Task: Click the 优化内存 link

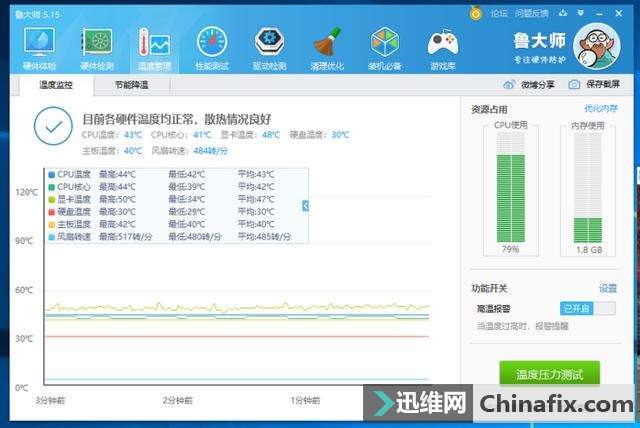Action: 601,109
